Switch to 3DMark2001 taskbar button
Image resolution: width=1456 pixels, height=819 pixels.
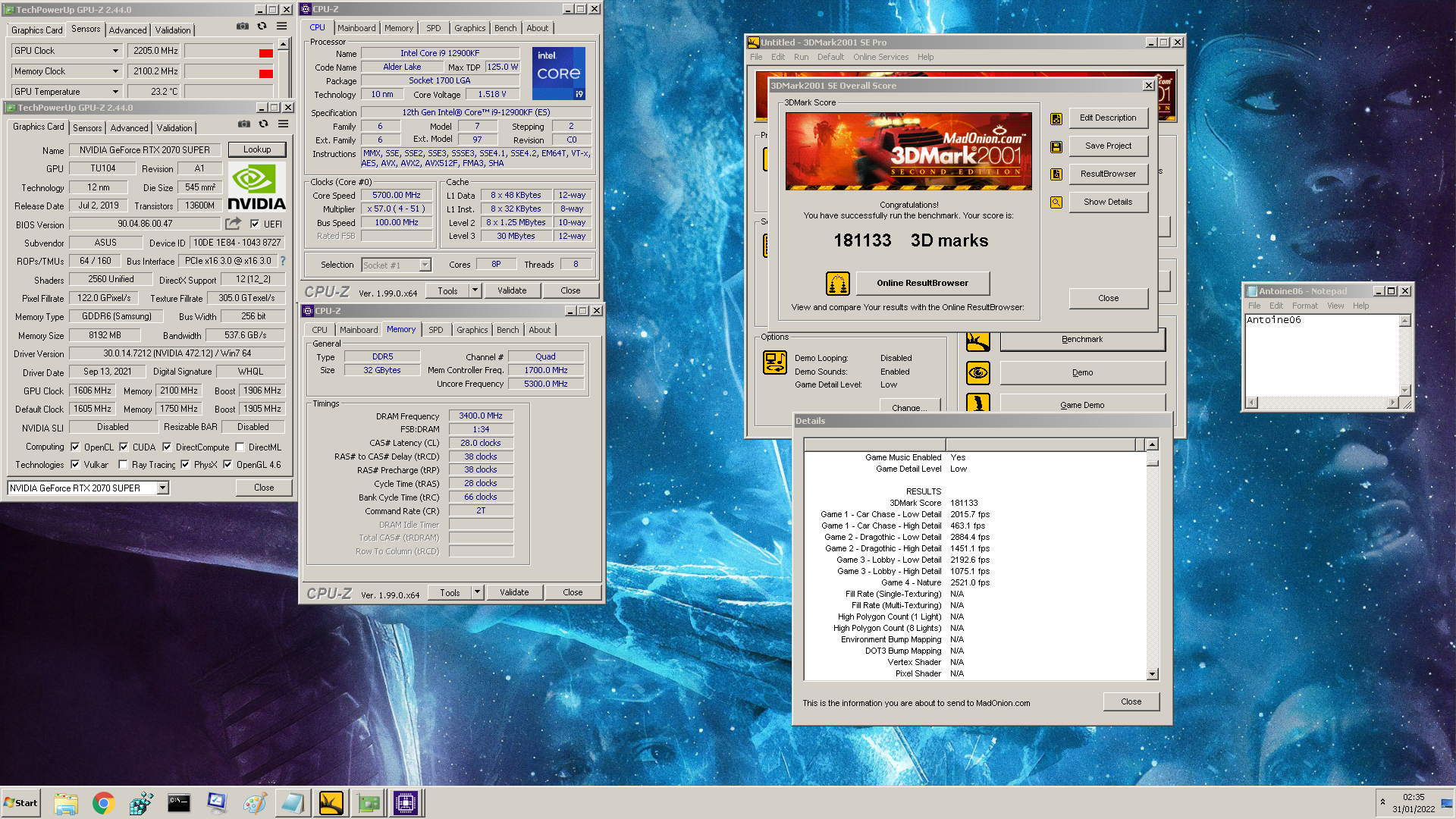(x=331, y=803)
